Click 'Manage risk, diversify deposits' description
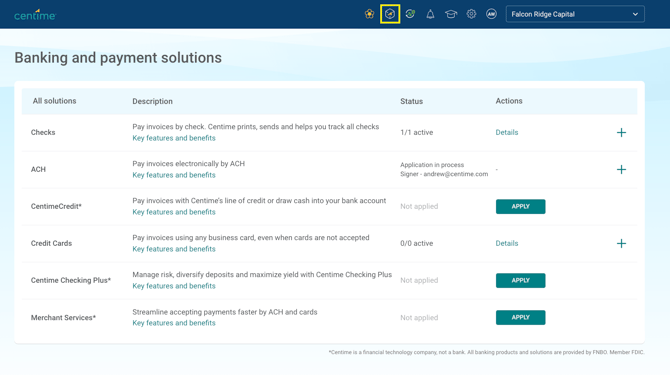Viewport: 670px width, 375px height. (262, 275)
